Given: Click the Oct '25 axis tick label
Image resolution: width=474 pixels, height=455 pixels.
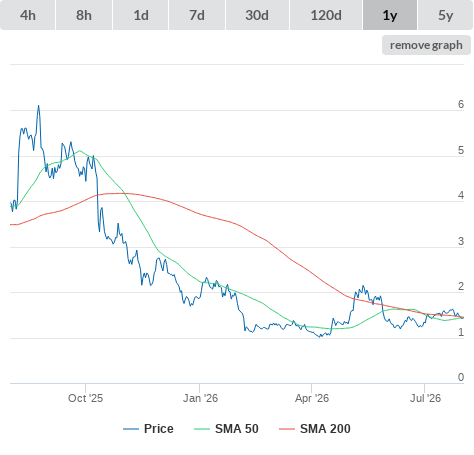Looking at the screenshot, I should pos(85,398).
